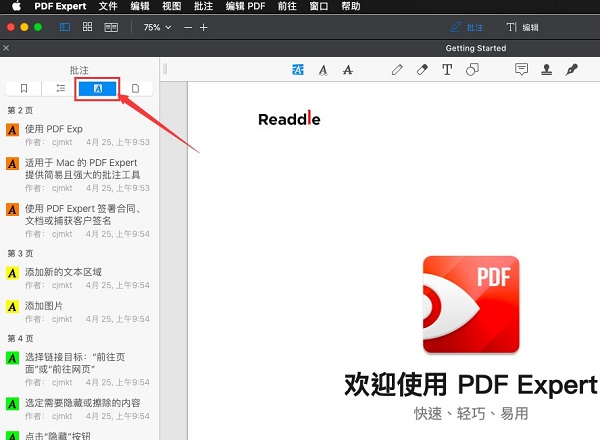Open the 帮助 menu
This screenshot has height=440, width=600.
coord(351,6)
